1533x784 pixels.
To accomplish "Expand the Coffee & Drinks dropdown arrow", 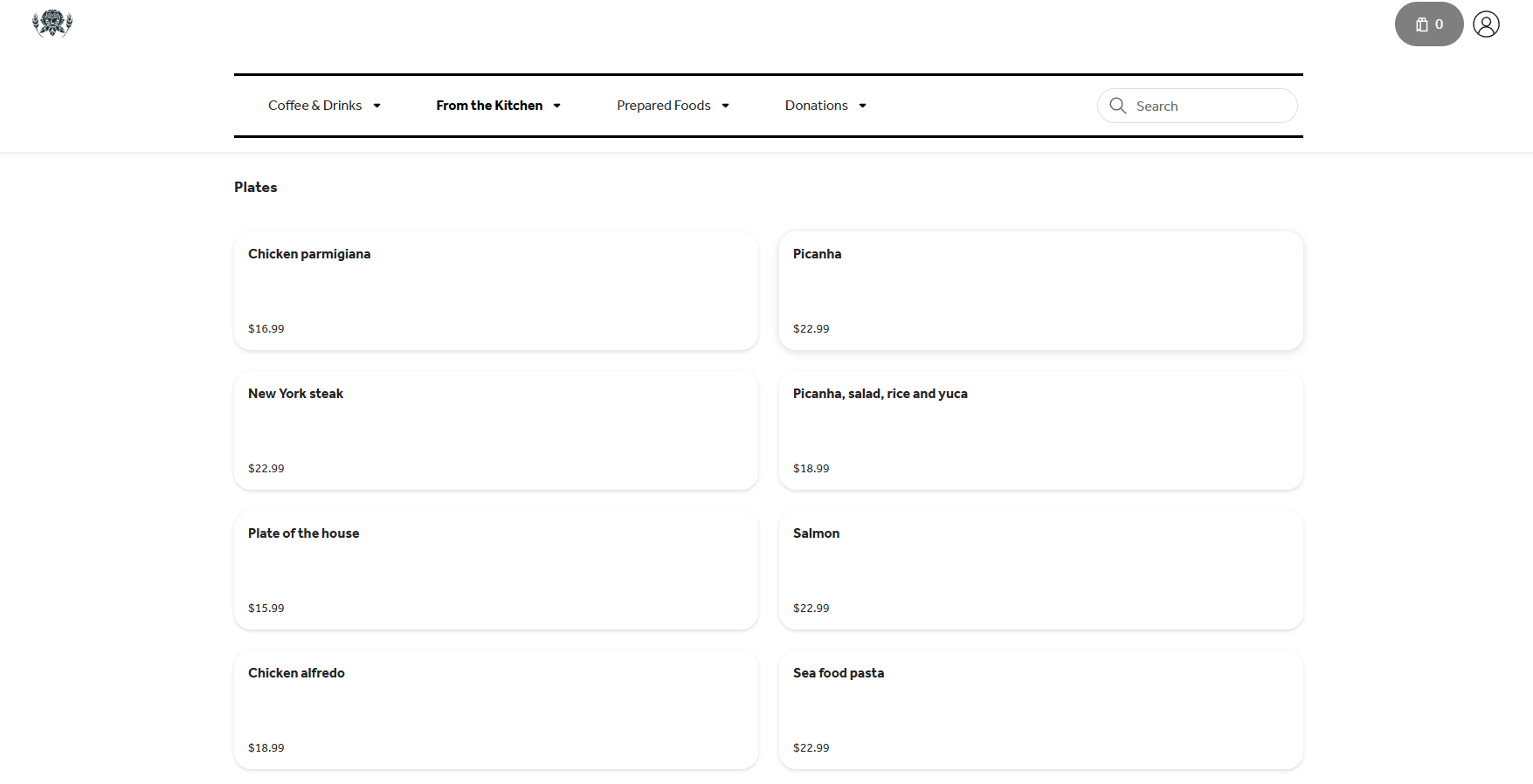I will click(377, 106).
